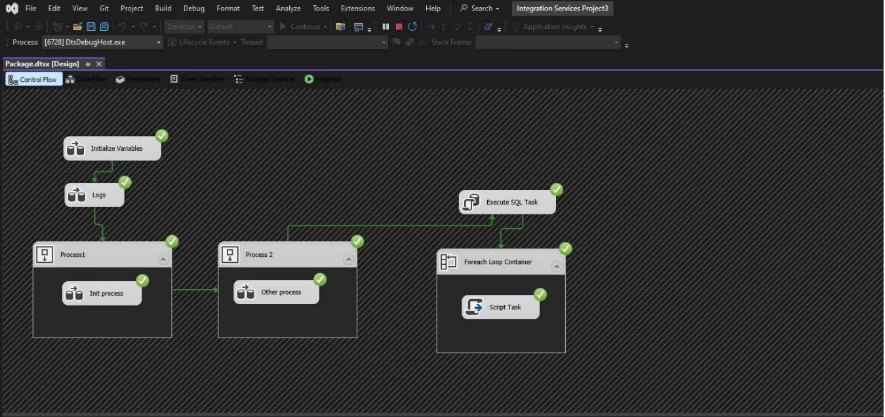
Task: Select the Logs task
Action: 94,195
